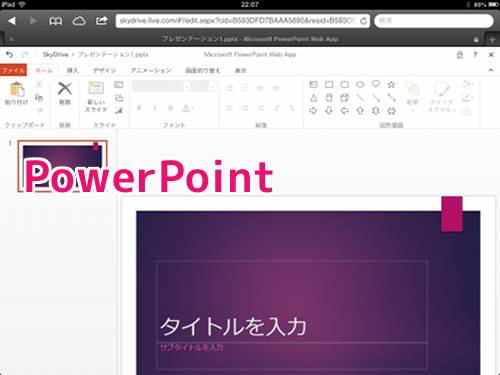Viewport: 500px width, 375px height.
Task: Toggle numbered list
Action: coord(245,88)
